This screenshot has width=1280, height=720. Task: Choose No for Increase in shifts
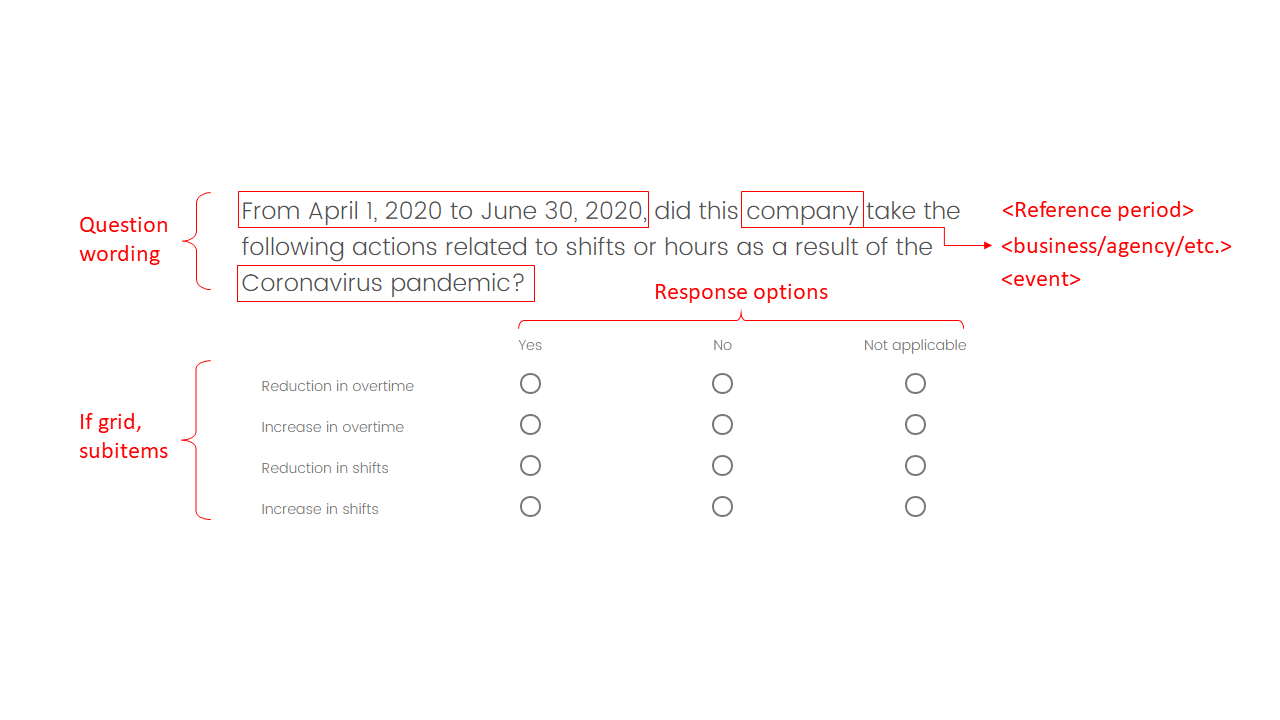[x=722, y=507]
